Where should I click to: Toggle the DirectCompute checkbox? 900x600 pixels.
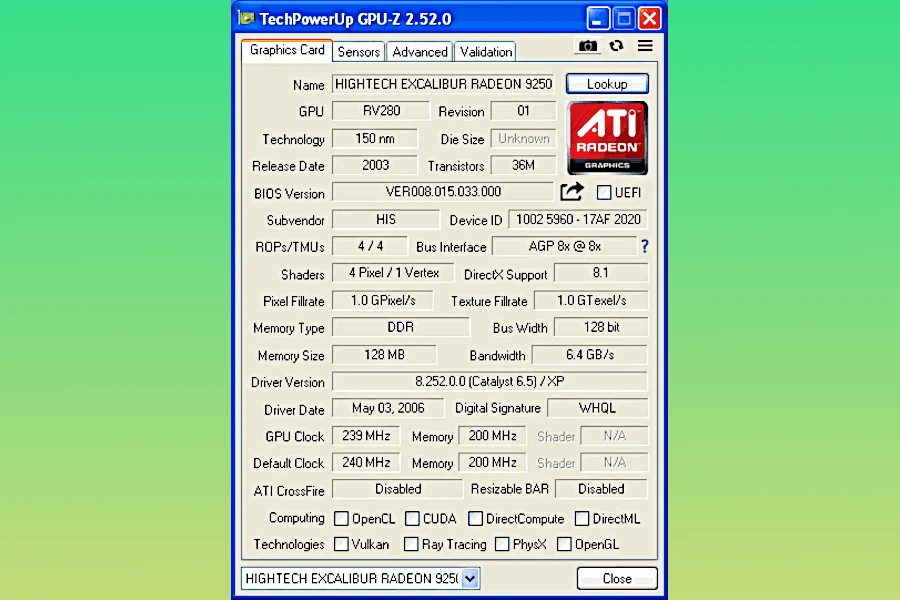point(475,518)
